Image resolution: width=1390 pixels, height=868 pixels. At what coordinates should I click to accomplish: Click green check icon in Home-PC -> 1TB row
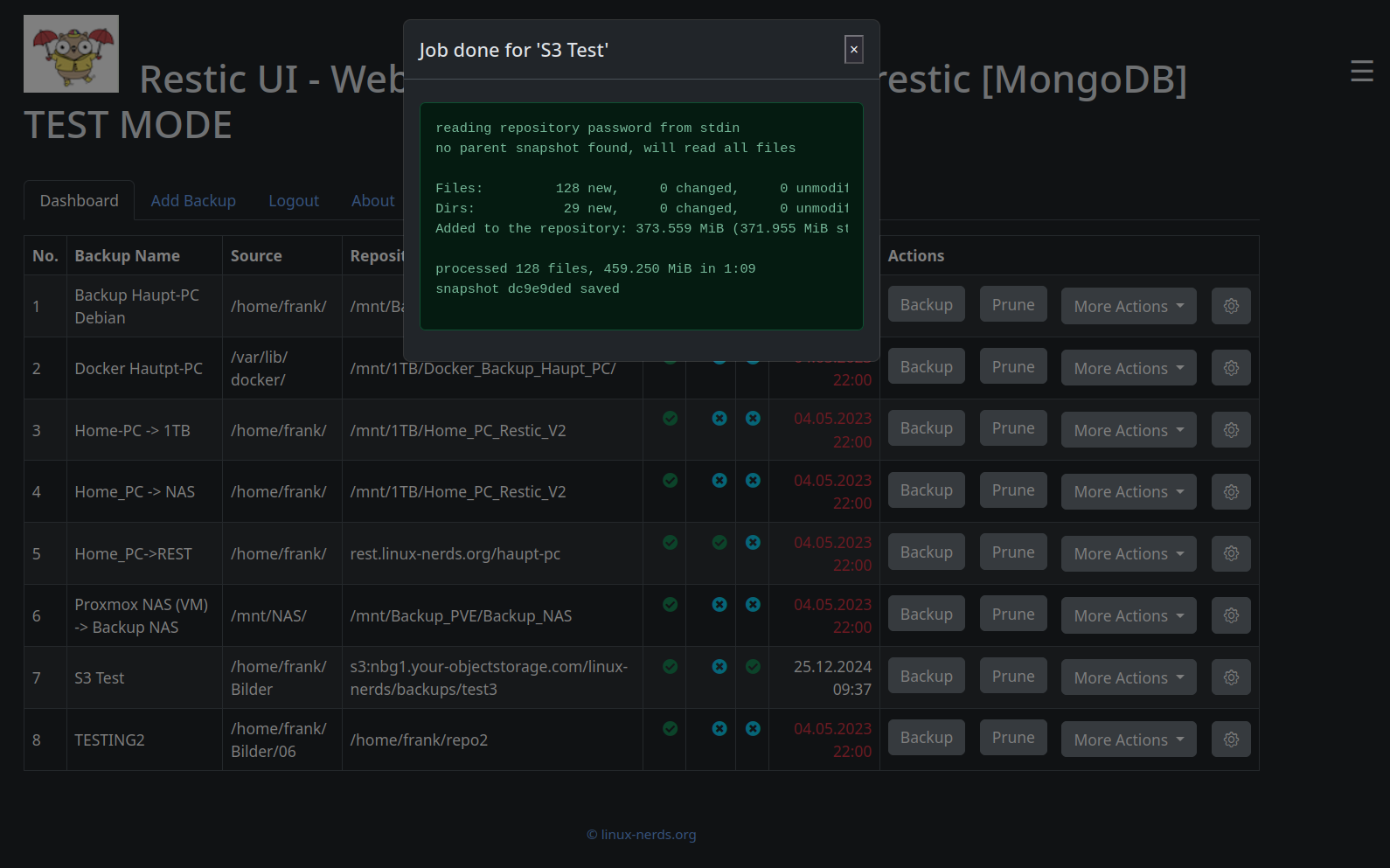pos(671,419)
